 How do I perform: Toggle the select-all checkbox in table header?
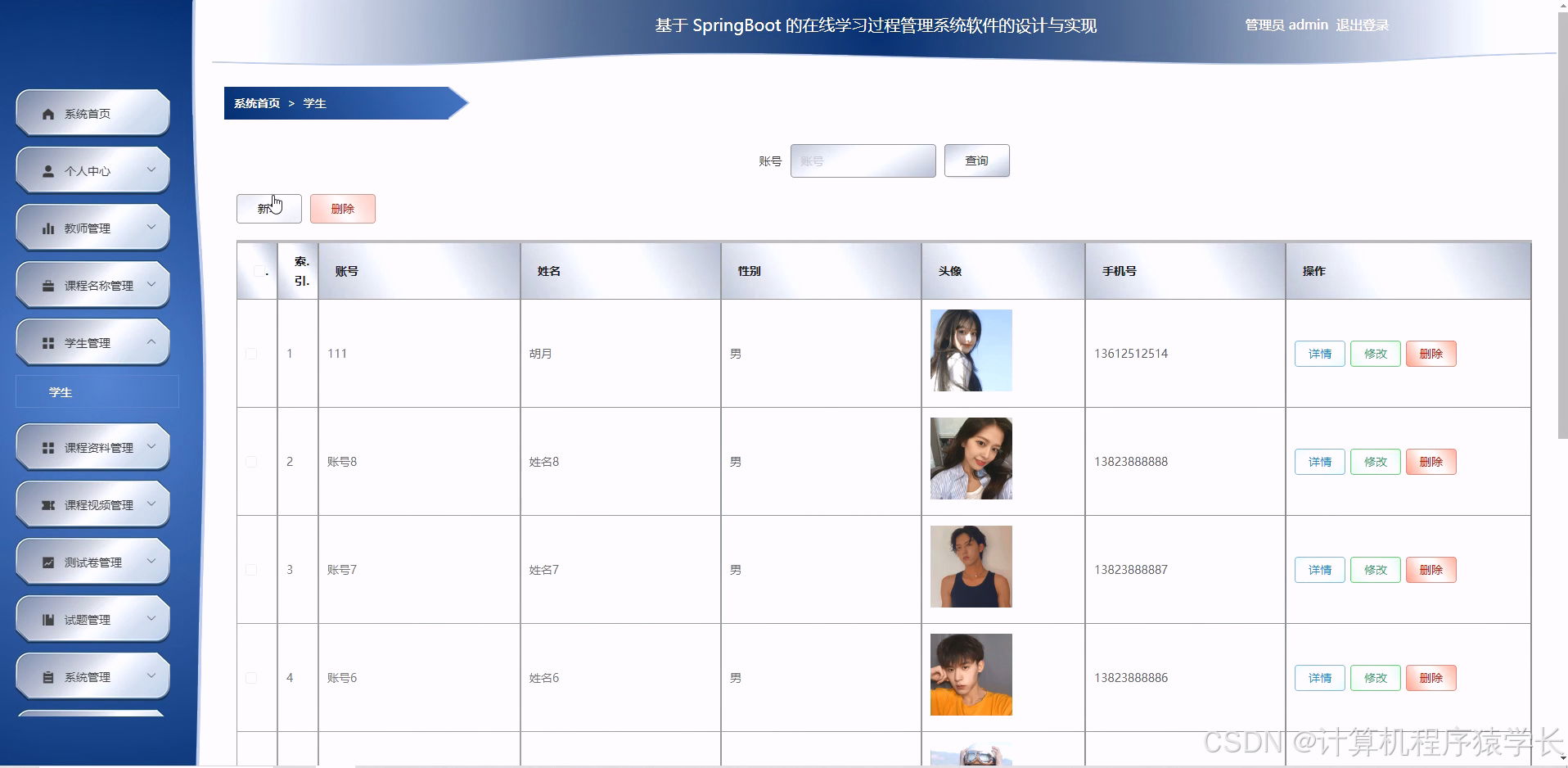[259, 271]
